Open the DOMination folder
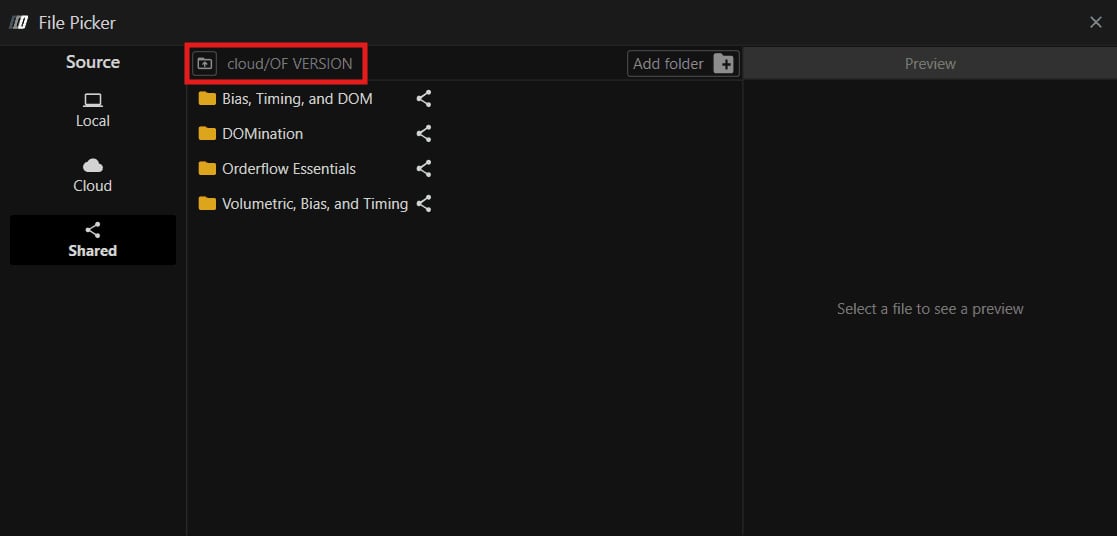This screenshot has width=1117, height=536. [x=251, y=133]
